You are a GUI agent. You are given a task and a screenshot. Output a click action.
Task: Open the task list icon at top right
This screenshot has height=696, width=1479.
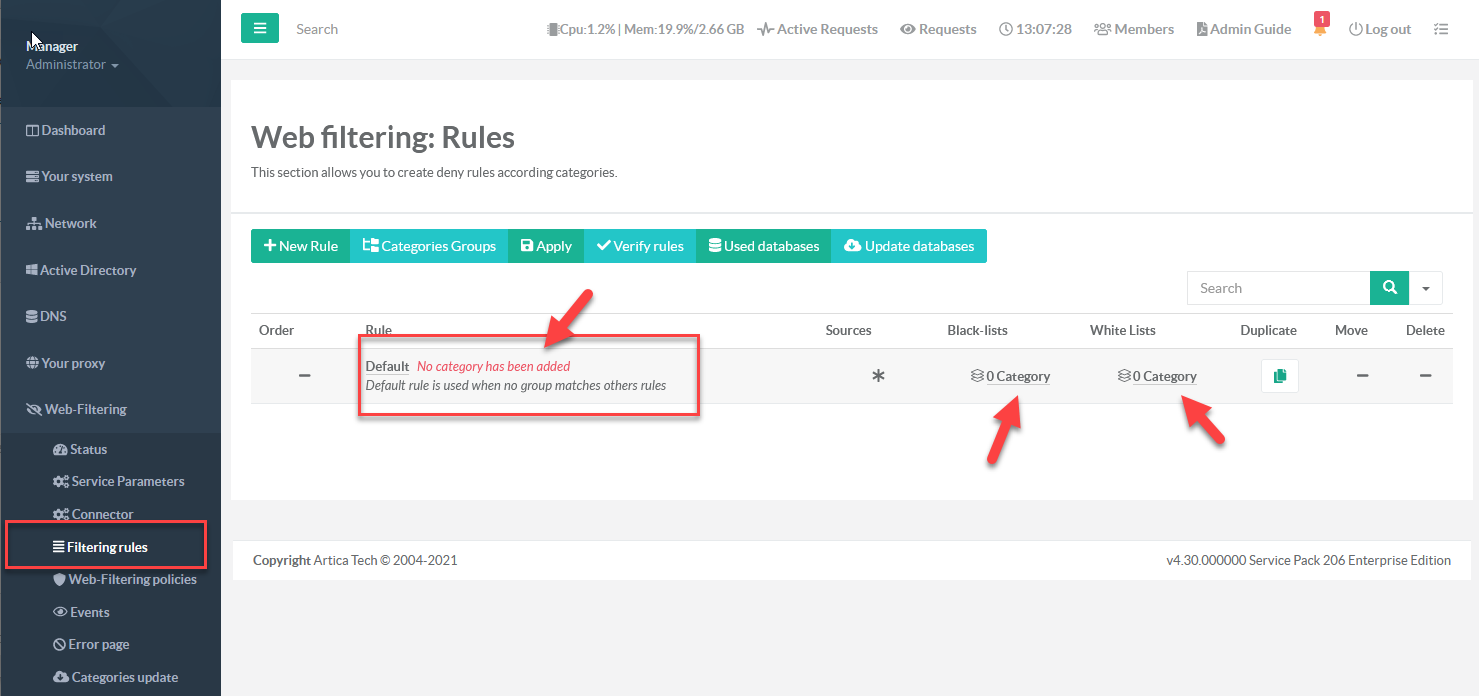1440,29
